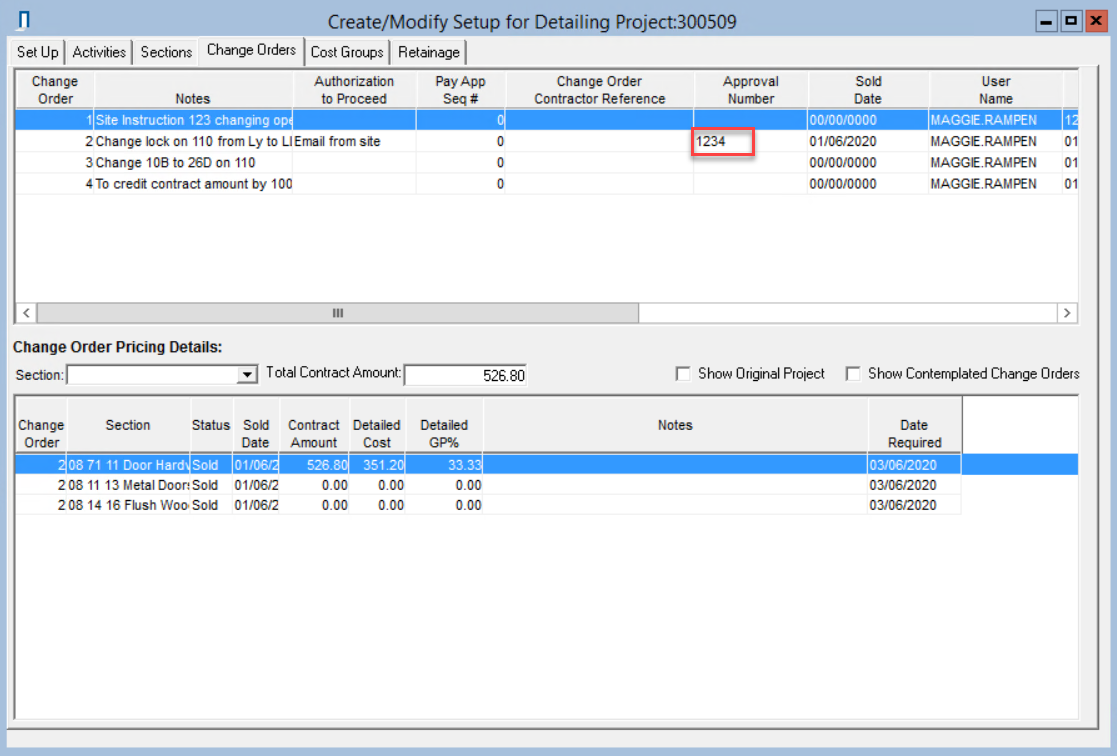Screen dimensions: 1117x756
Task: Click the Detailed GP% value 33.33
Action: pyautogui.click(x=445, y=465)
